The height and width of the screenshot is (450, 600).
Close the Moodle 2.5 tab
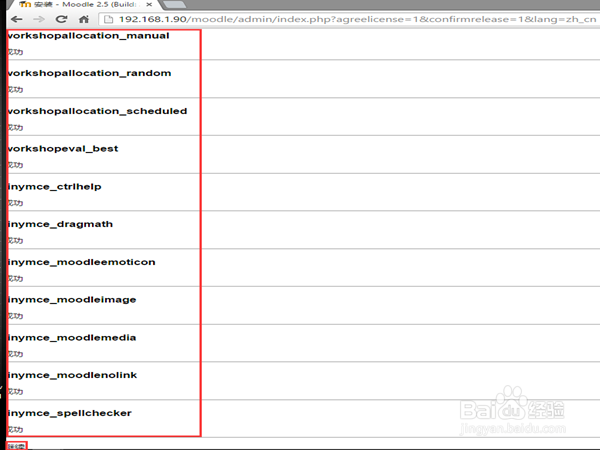150,5
